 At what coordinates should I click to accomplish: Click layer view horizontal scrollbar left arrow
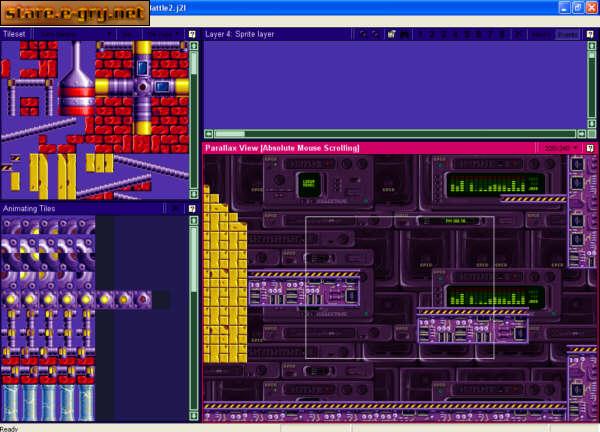pos(209,134)
